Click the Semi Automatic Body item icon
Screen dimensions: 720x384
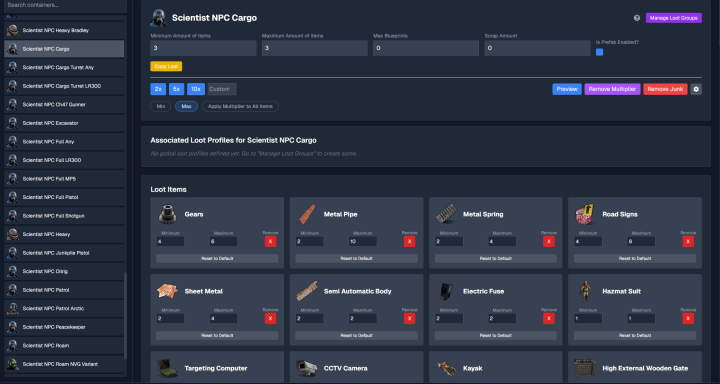coord(306,291)
